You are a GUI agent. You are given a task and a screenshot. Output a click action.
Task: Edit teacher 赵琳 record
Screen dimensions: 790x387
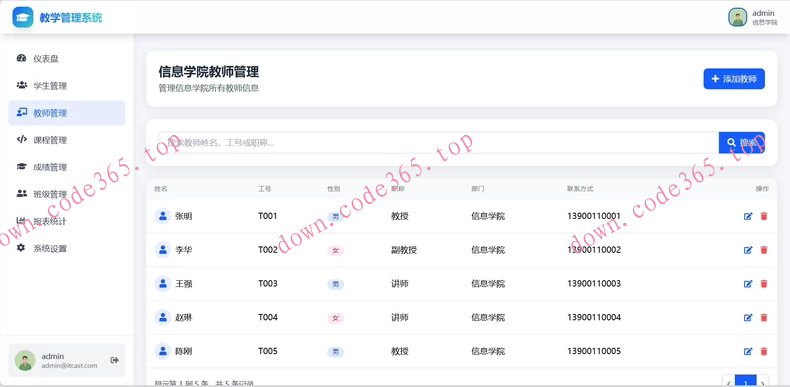[x=748, y=317]
